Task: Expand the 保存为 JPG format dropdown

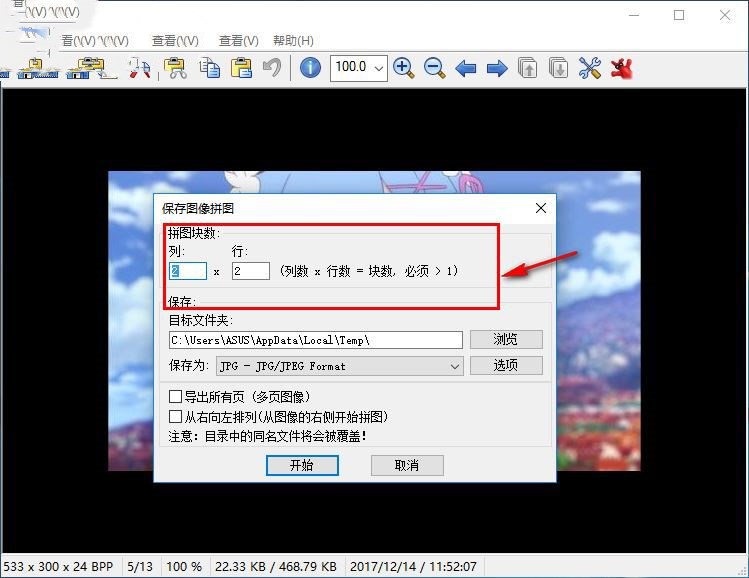Action: [x=340, y=366]
